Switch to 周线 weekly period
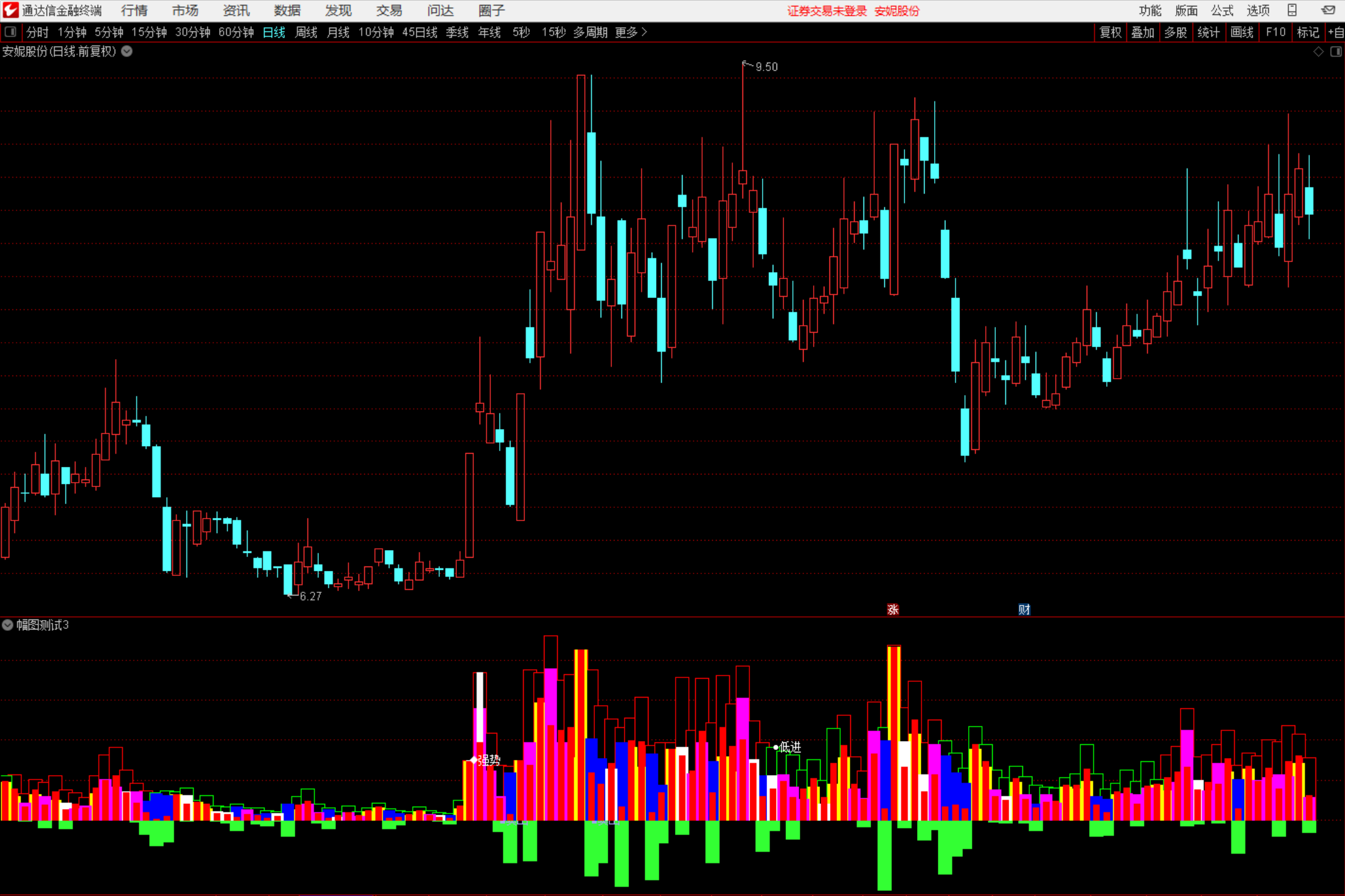Screen dimensions: 1345x896 click(x=306, y=32)
